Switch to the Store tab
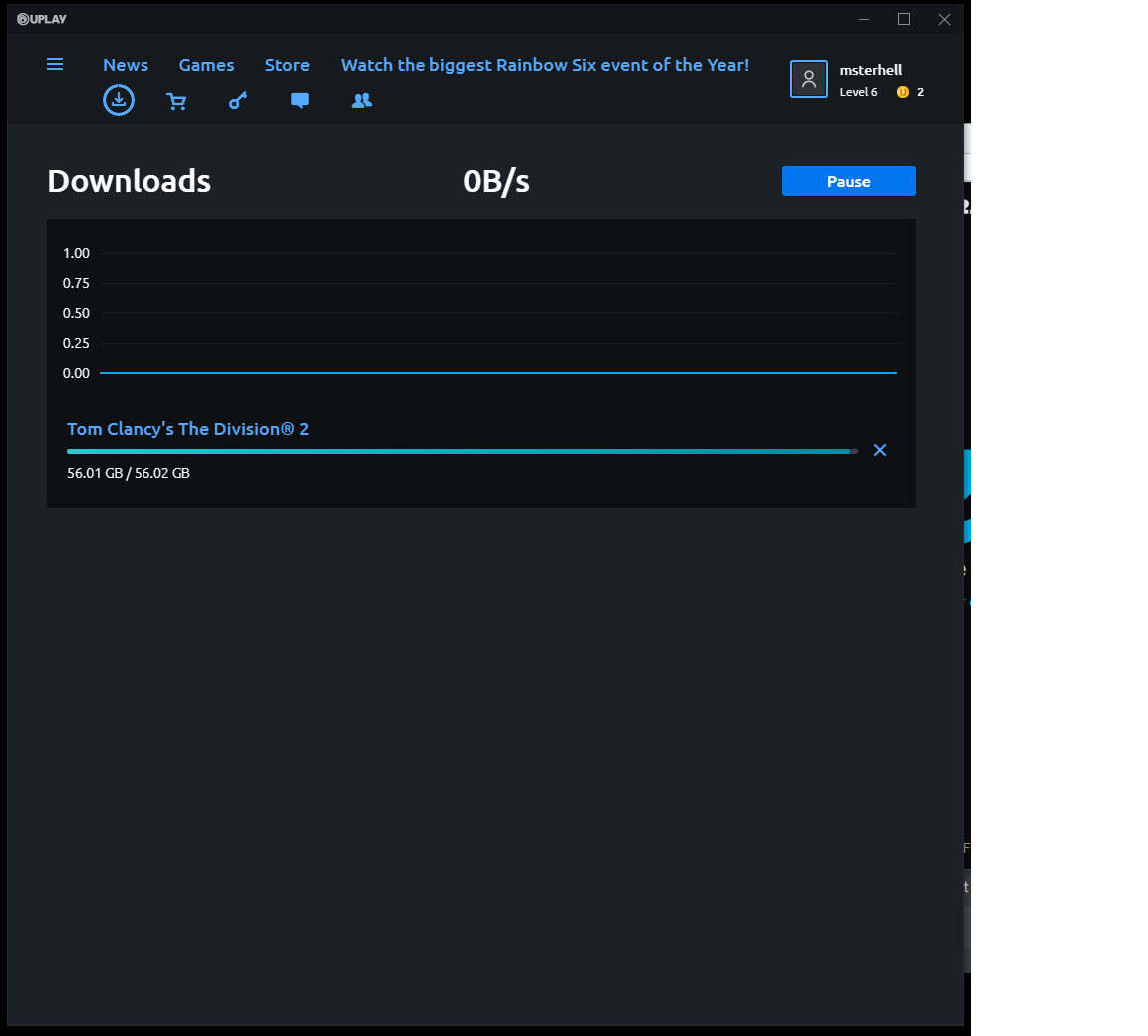Screen dimensions: 1148x1036 (x=287, y=65)
